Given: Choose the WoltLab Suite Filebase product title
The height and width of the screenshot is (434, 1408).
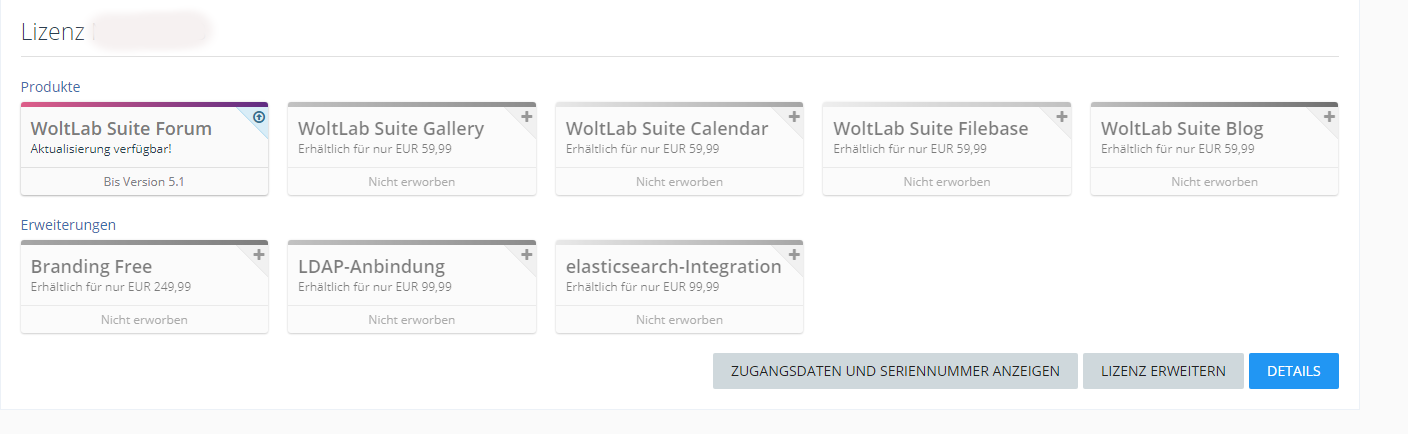Looking at the screenshot, I should pyautogui.click(x=930, y=129).
